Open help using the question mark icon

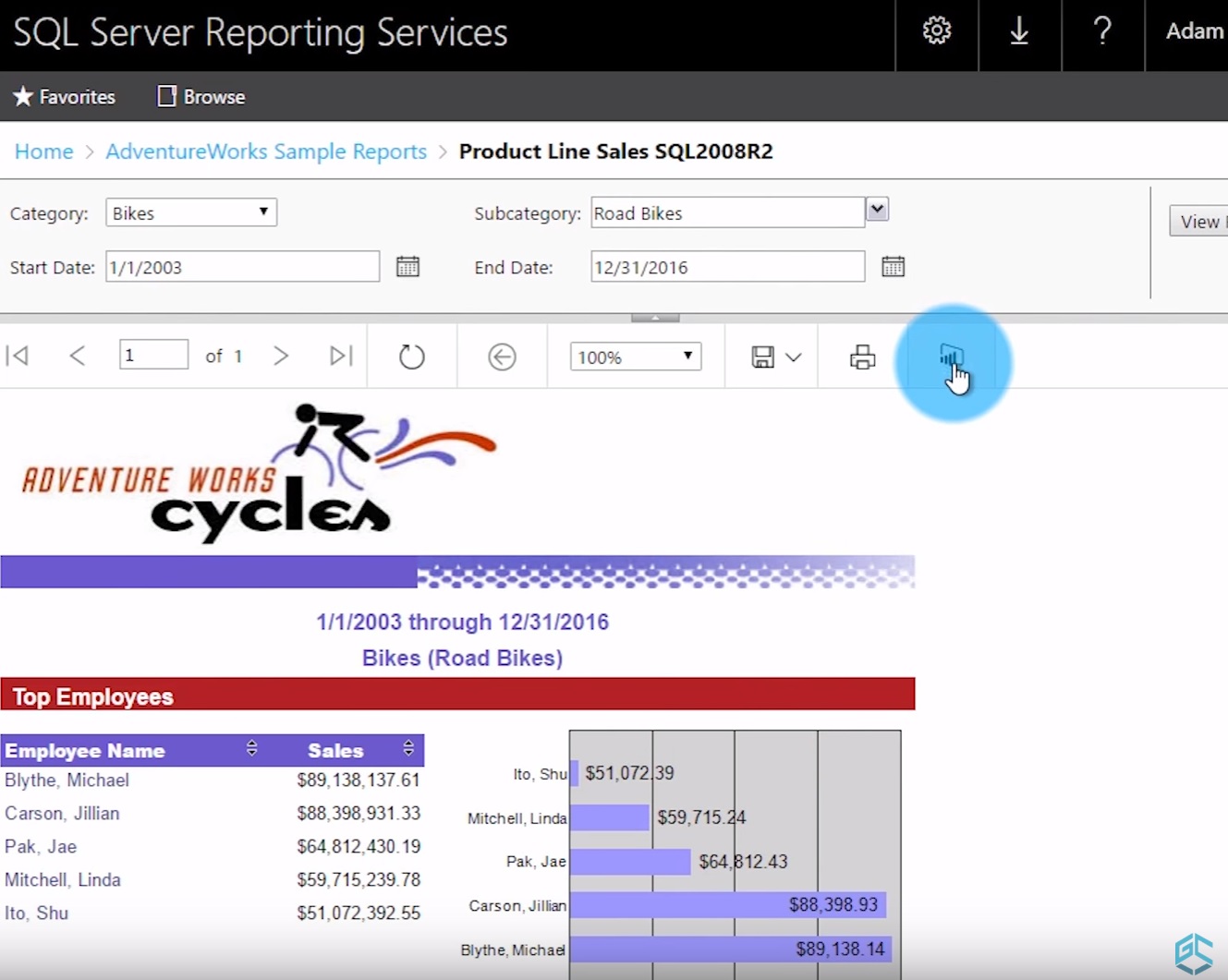[1102, 30]
